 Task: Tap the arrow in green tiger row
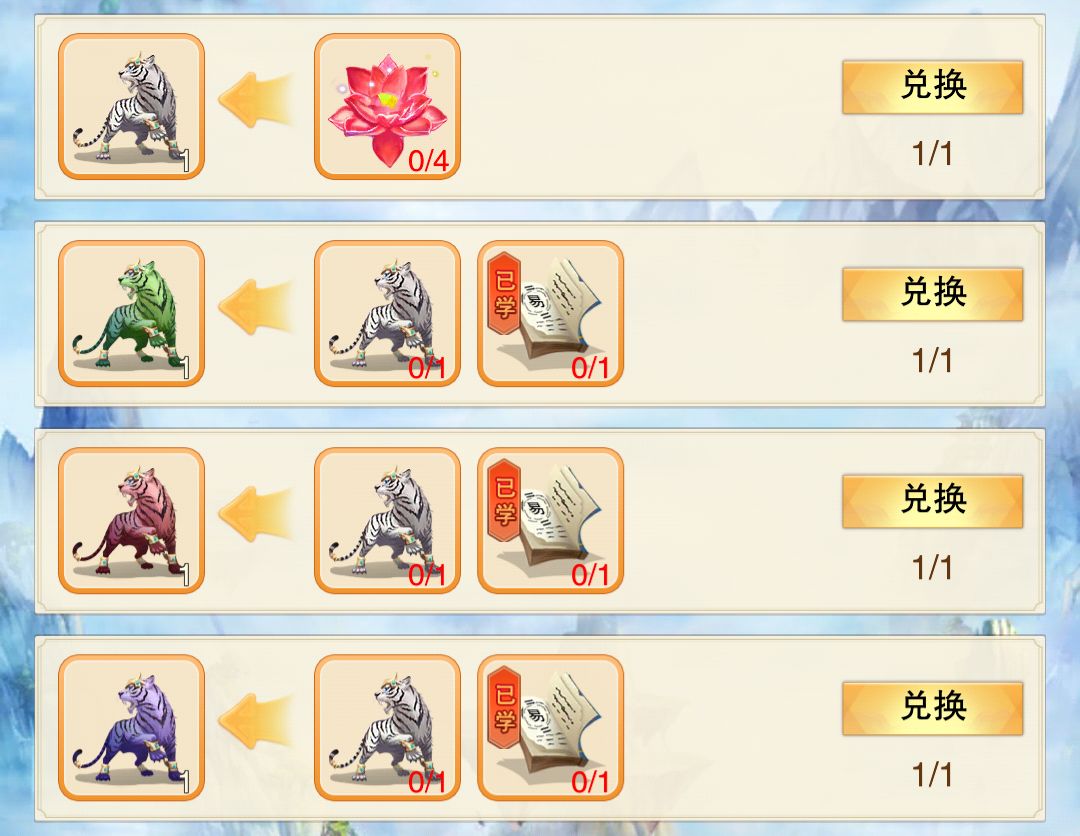(256, 307)
